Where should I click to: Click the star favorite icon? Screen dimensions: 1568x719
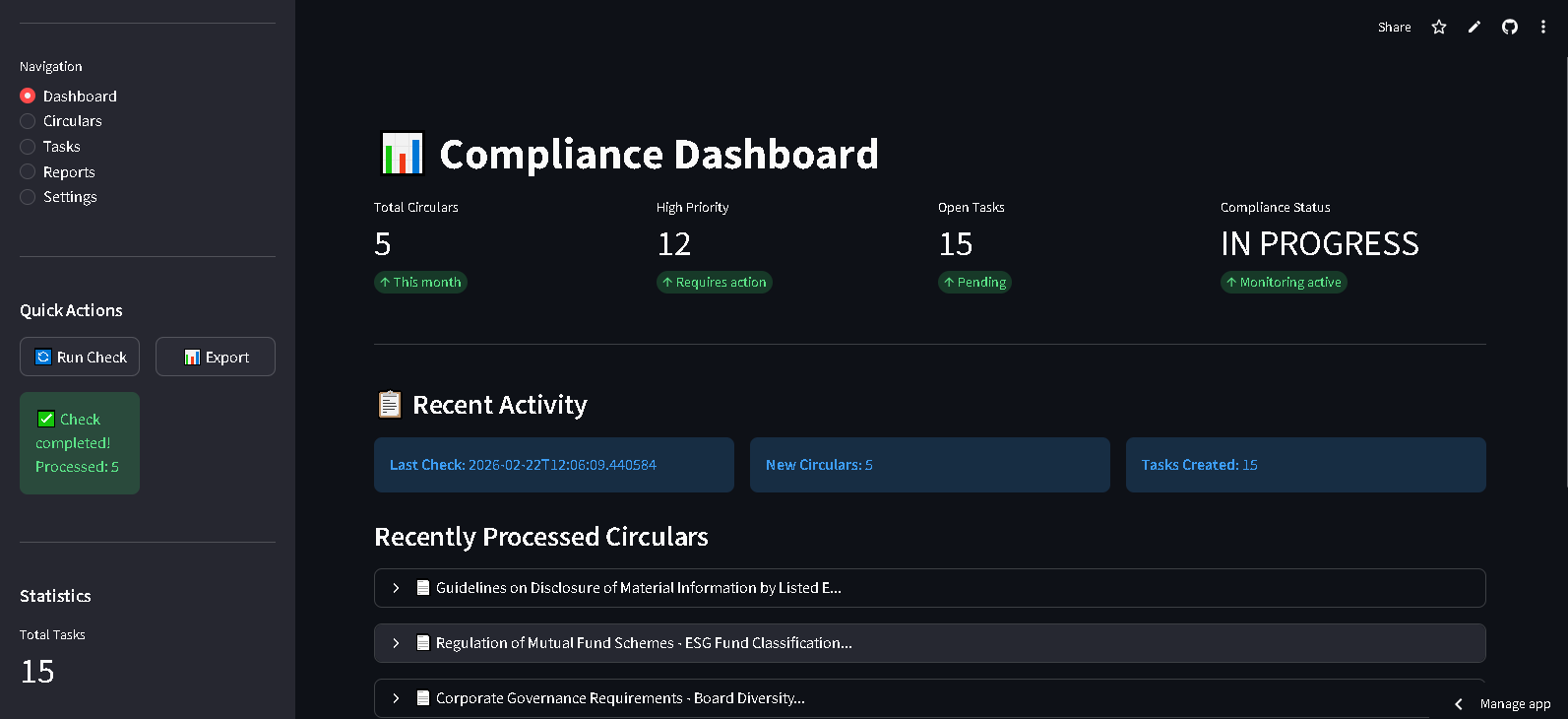coord(1439,28)
